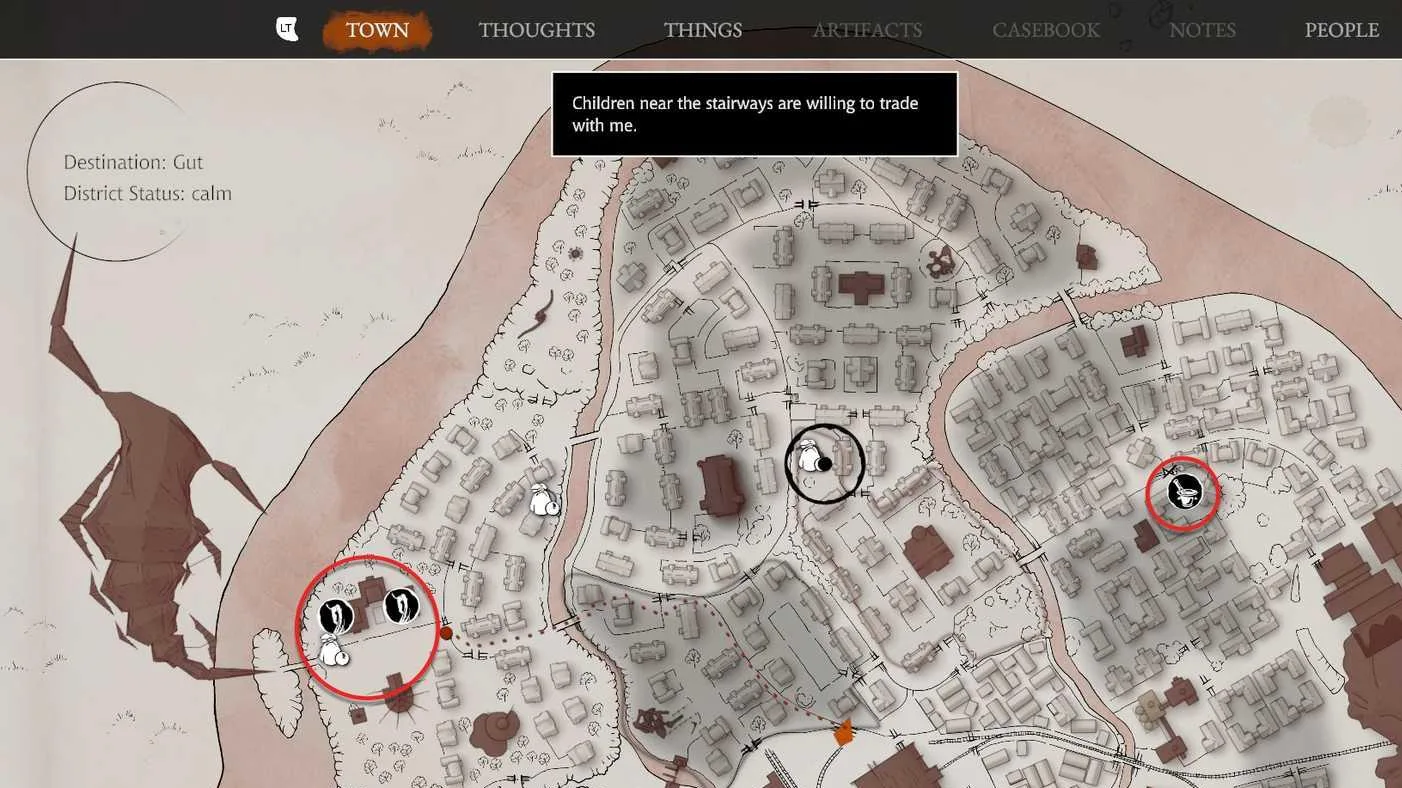Click the LT bumper icon beside TOWN
This screenshot has width=1402, height=788.
(x=287, y=29)
